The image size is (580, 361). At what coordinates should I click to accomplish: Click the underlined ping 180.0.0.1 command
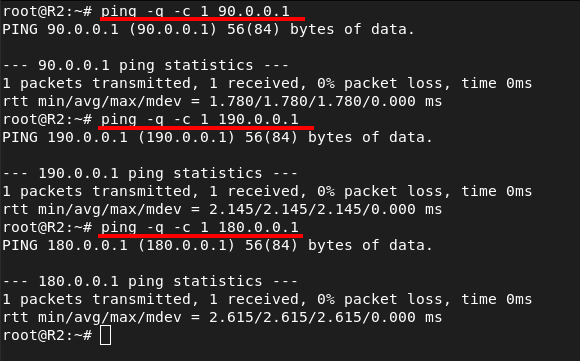pos(200,227)
